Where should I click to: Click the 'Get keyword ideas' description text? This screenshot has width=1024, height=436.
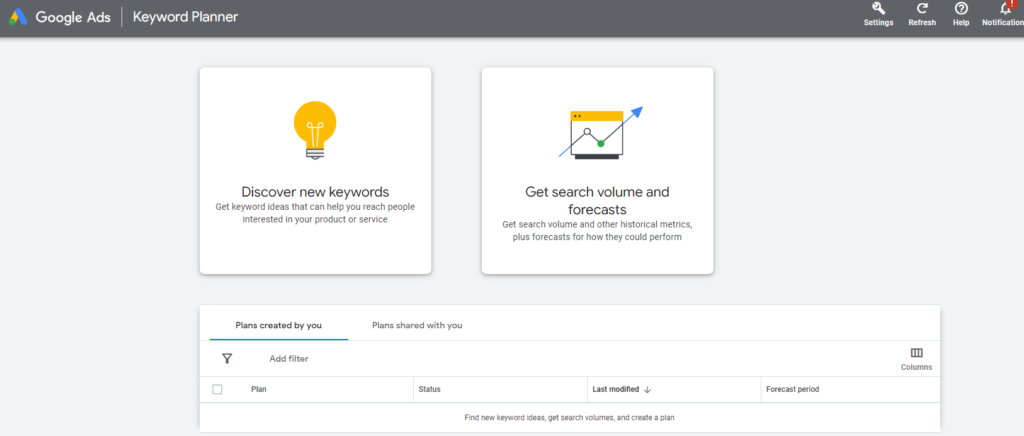pos(315,213)
